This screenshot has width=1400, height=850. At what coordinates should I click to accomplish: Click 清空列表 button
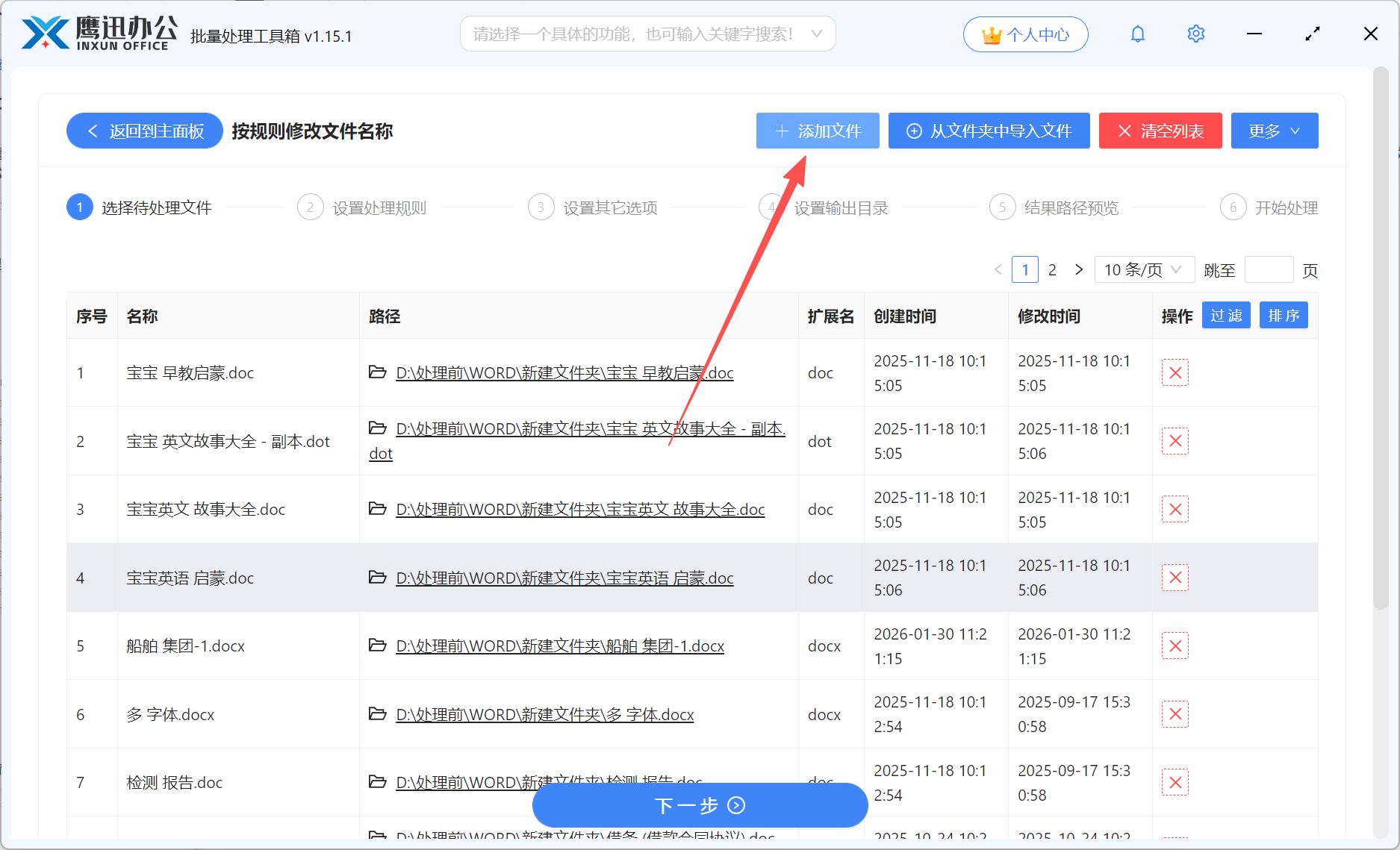point(1160,131)
